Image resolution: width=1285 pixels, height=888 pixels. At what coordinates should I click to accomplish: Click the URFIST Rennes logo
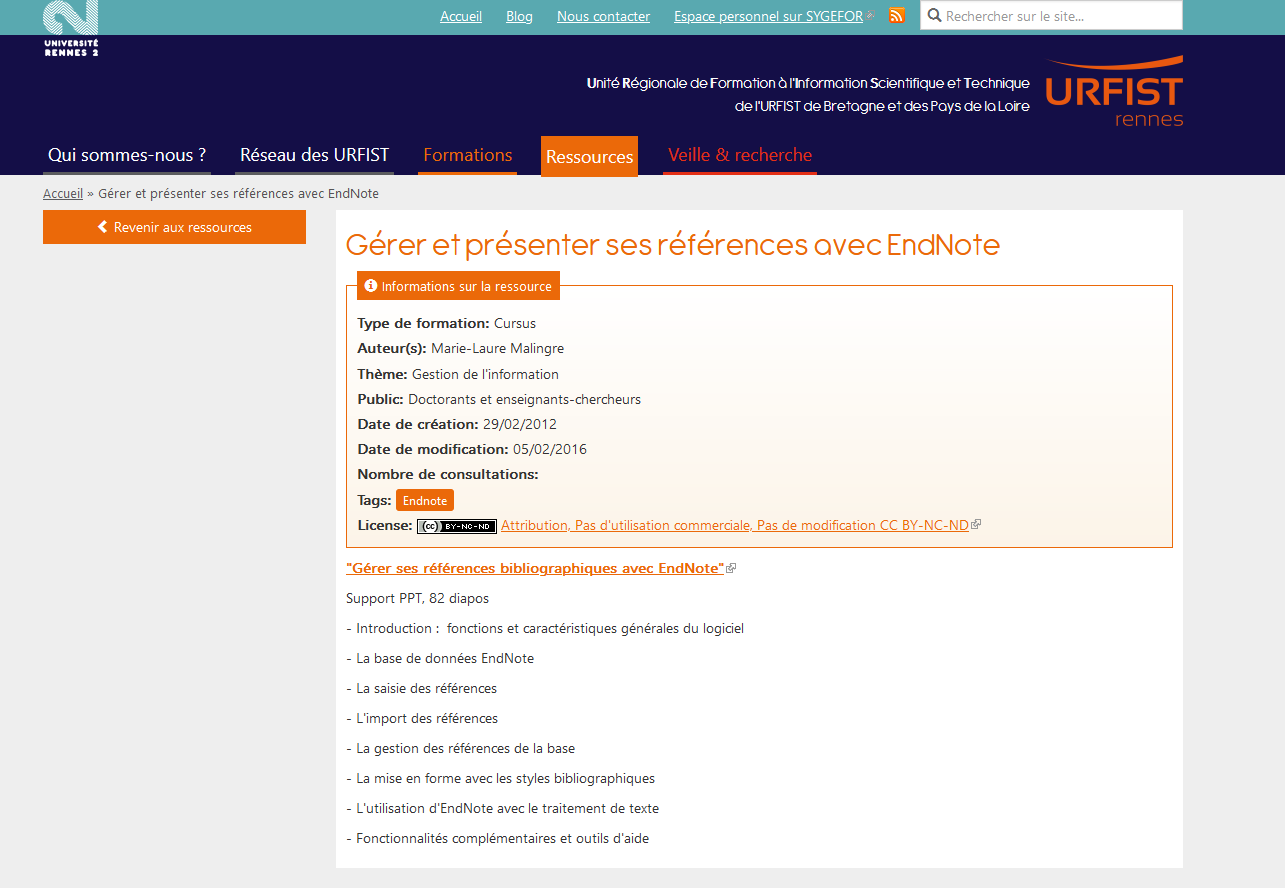[1114, 92]
